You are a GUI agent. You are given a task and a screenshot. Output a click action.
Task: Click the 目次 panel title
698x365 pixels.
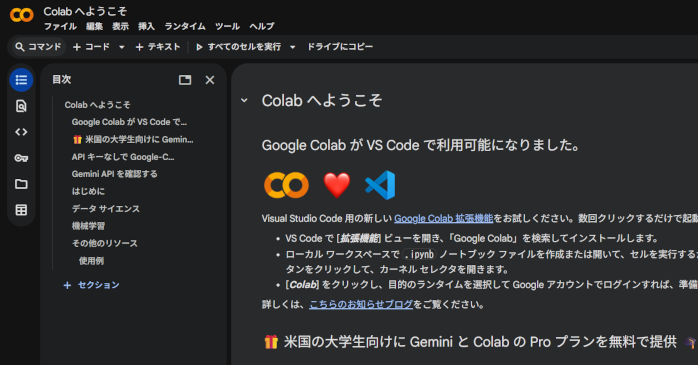click(x=61, y=80)
